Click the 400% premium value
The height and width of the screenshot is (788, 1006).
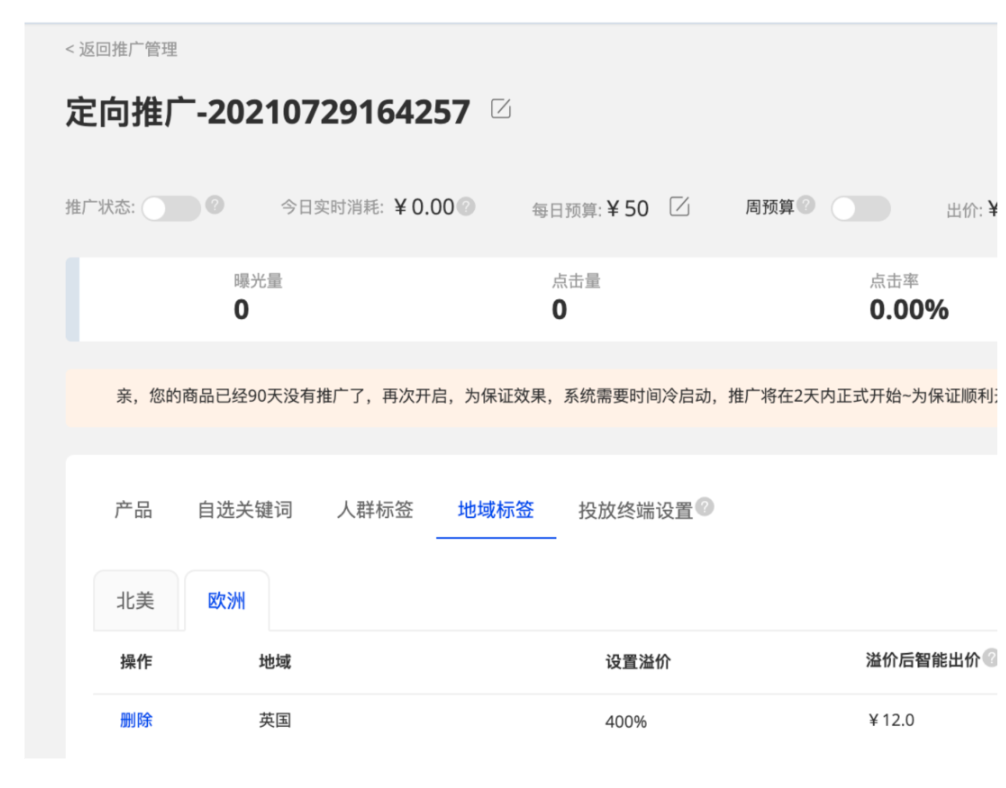click(x=626, y=722)
